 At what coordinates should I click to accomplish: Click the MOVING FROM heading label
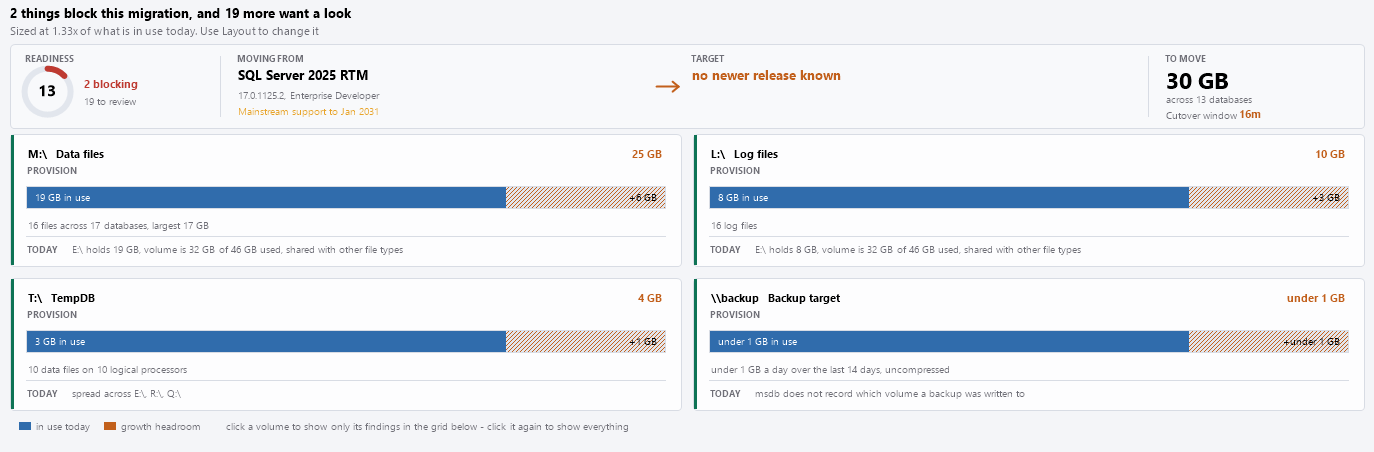tap(270, 59)
